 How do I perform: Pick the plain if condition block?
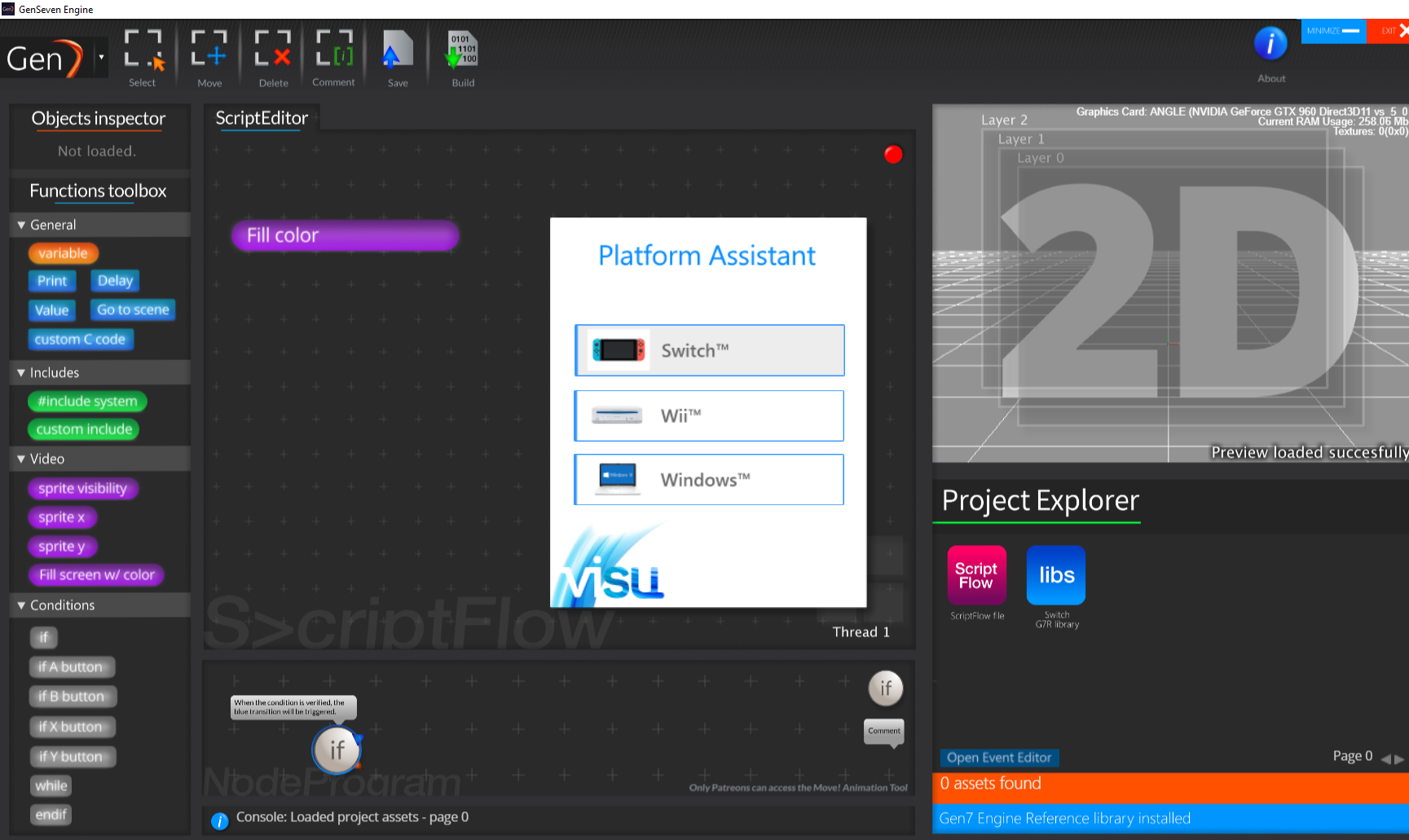coord(44,638)
